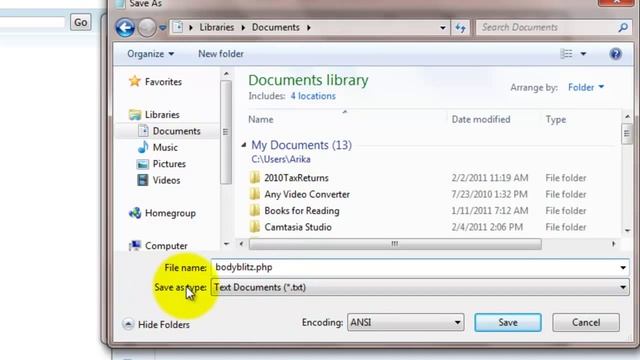Screen dimensions: 640x360
Task: Click the Documents library icon in sidebar
Action: click(x=143, y=131)
